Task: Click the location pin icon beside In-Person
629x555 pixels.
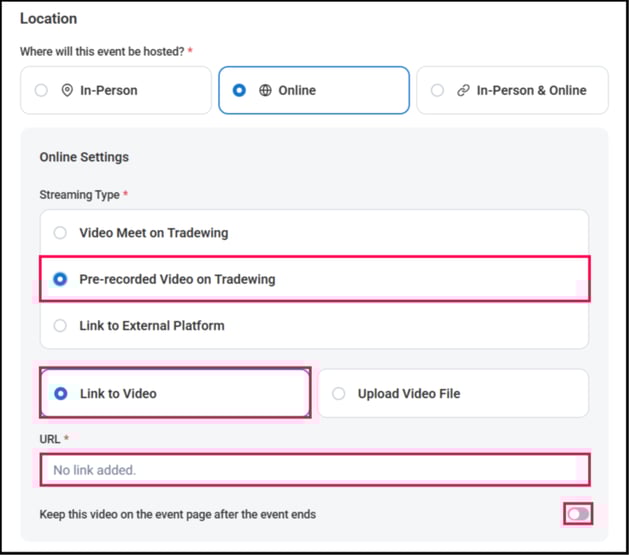Action: coord(67,90)
